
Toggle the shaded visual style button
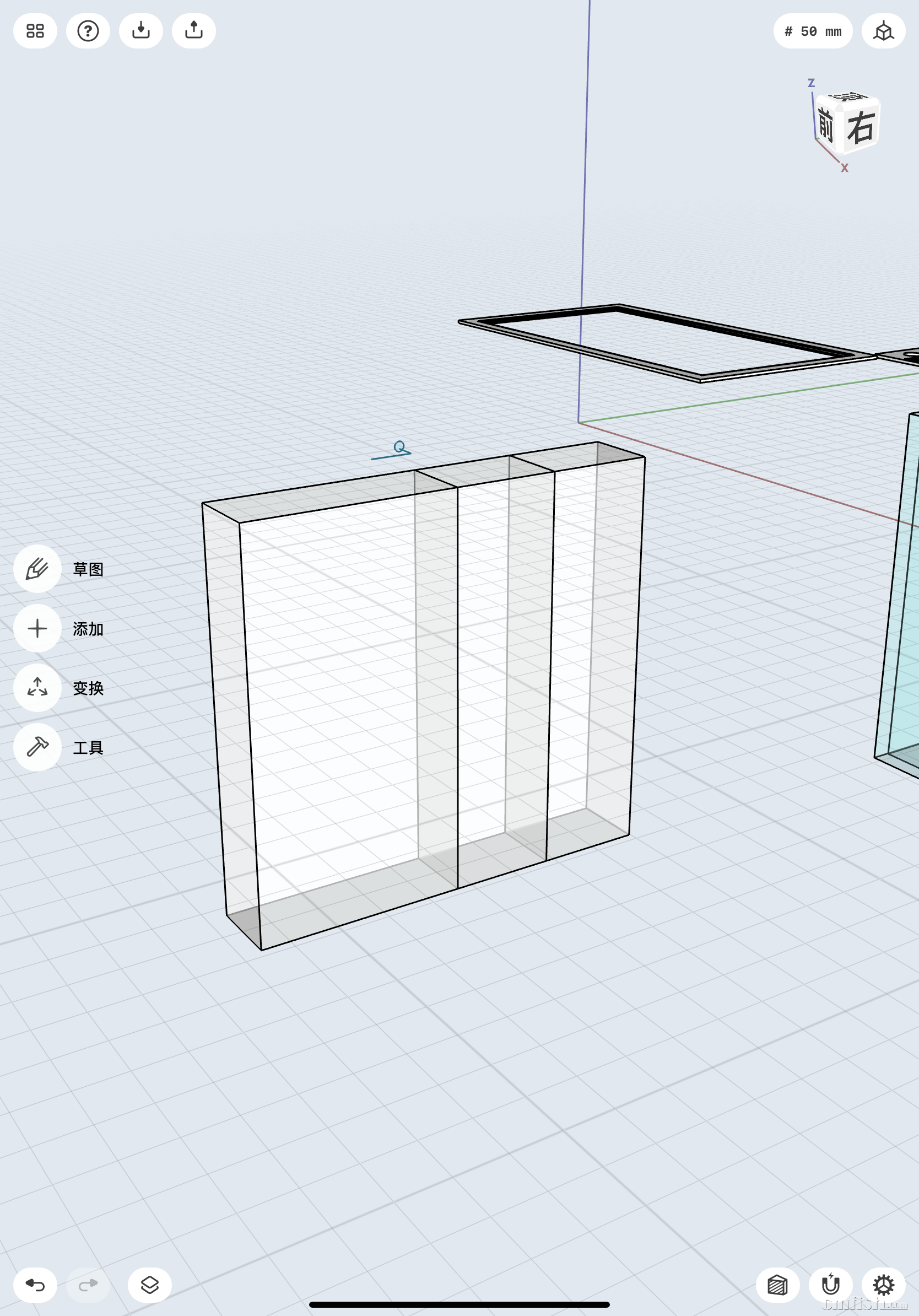point(777,1285)
